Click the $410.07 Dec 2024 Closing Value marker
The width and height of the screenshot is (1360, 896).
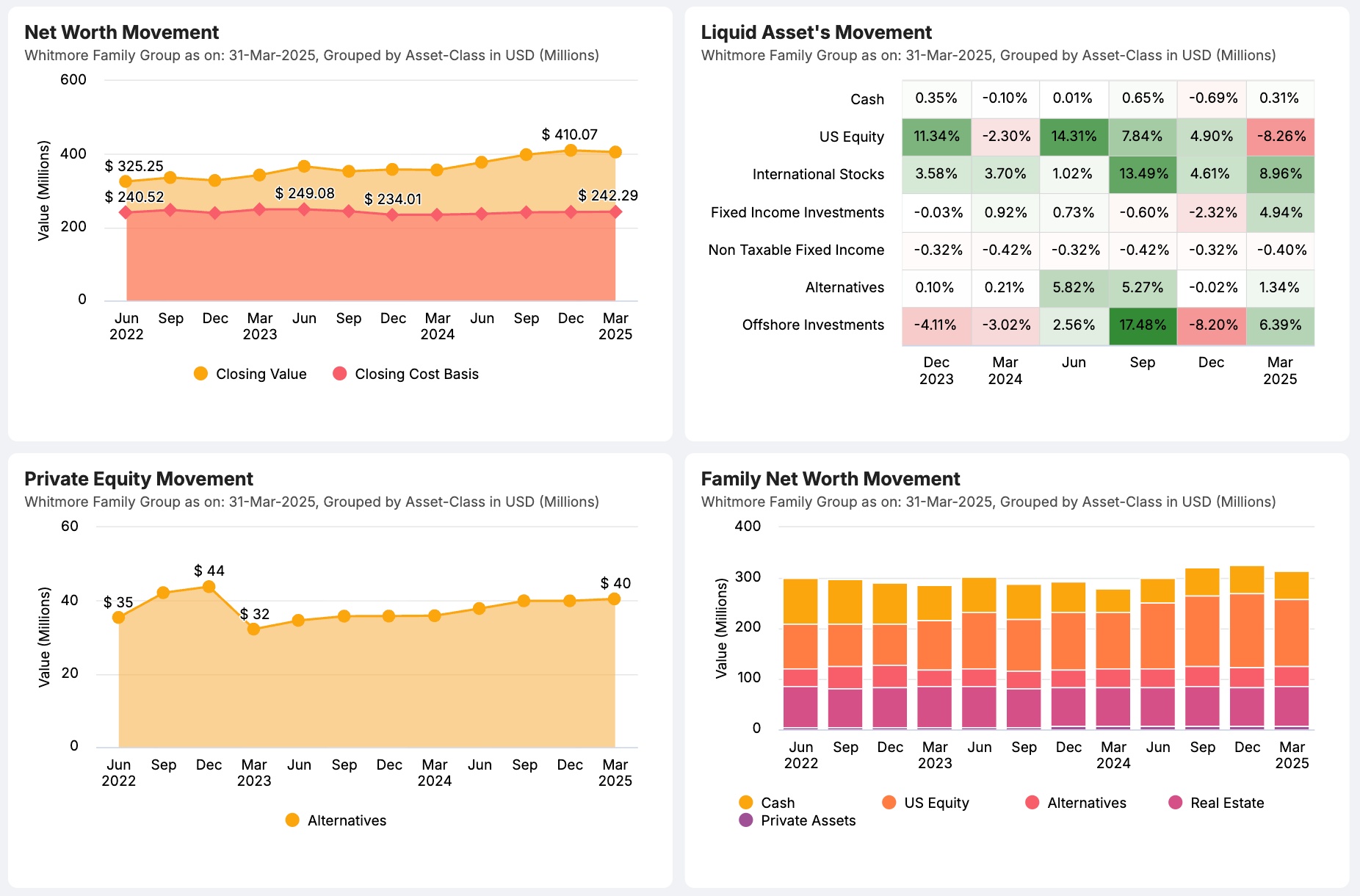(x=572, y=150)
